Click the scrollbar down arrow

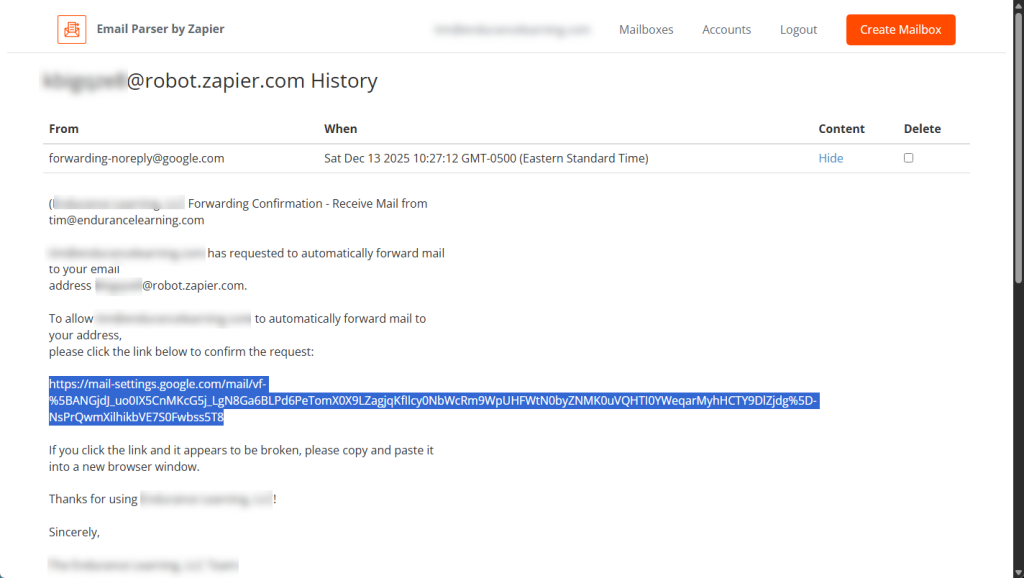1018,573
